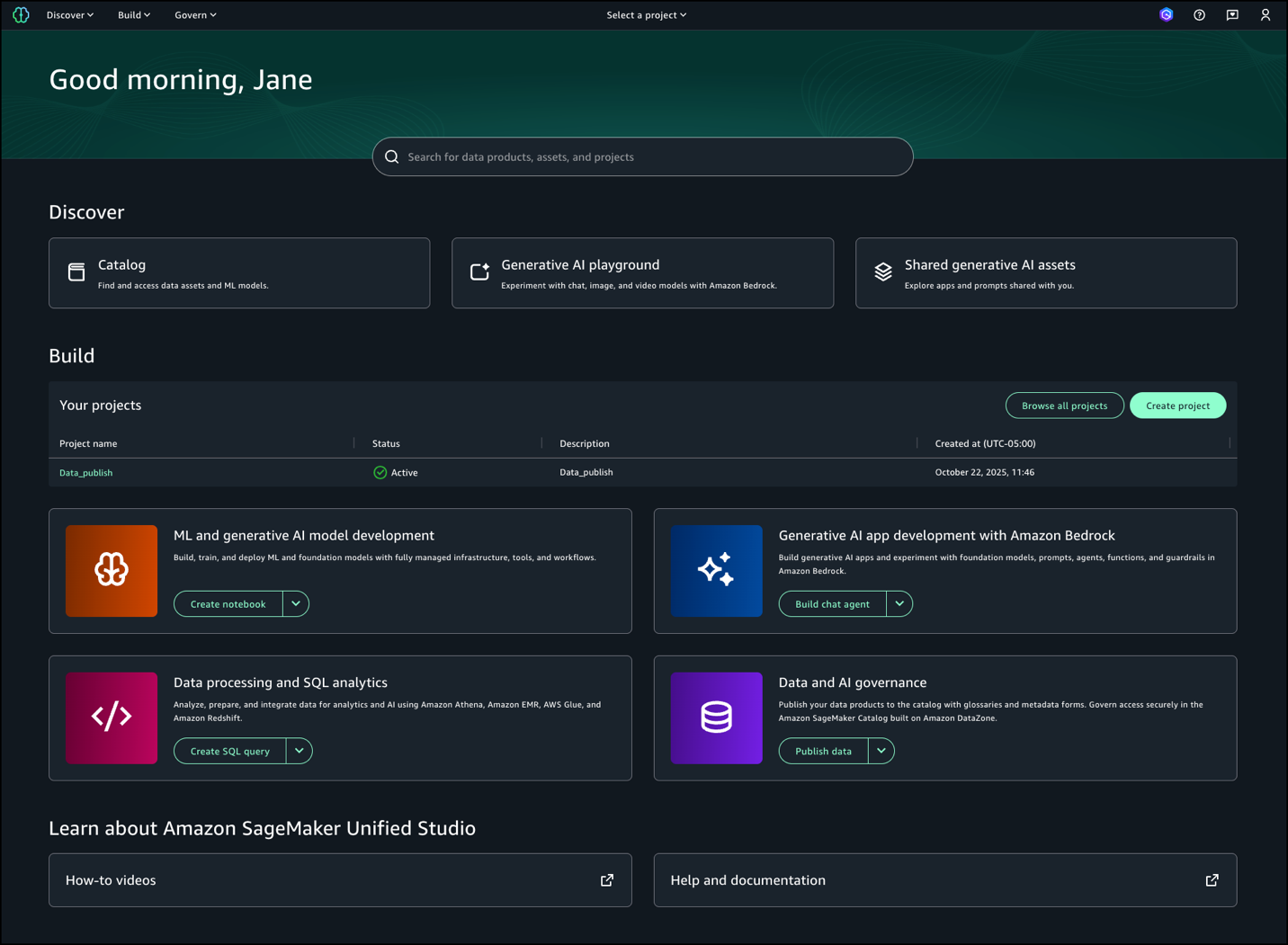
Task: Expand the Create notebook dropdown arrow
Action: (x=296, y=604)
